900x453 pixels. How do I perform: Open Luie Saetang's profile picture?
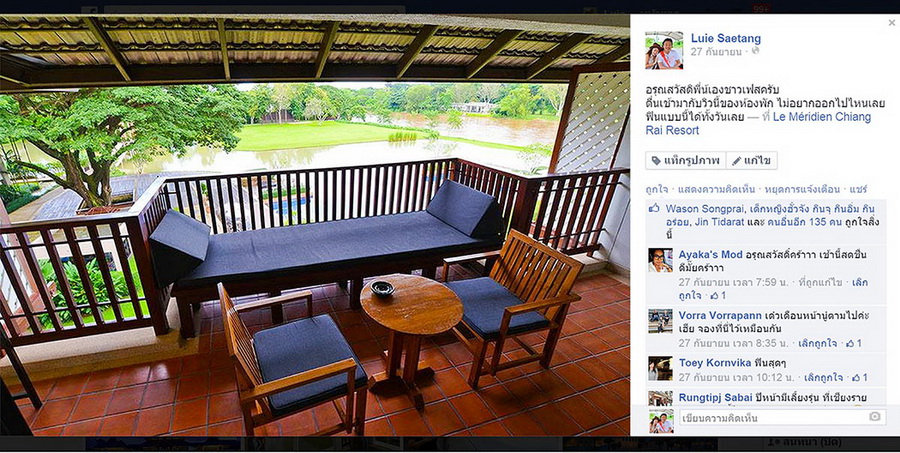664,51
